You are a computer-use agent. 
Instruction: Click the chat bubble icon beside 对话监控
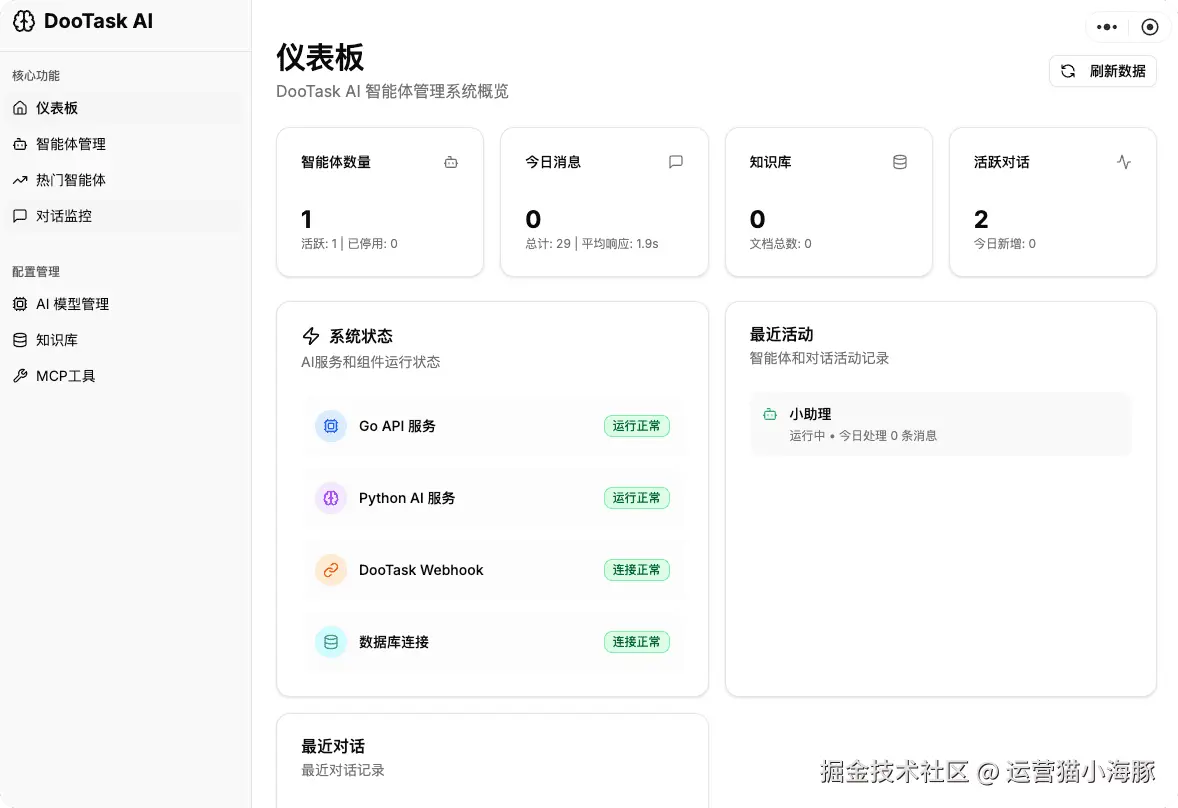coord(20,216)
